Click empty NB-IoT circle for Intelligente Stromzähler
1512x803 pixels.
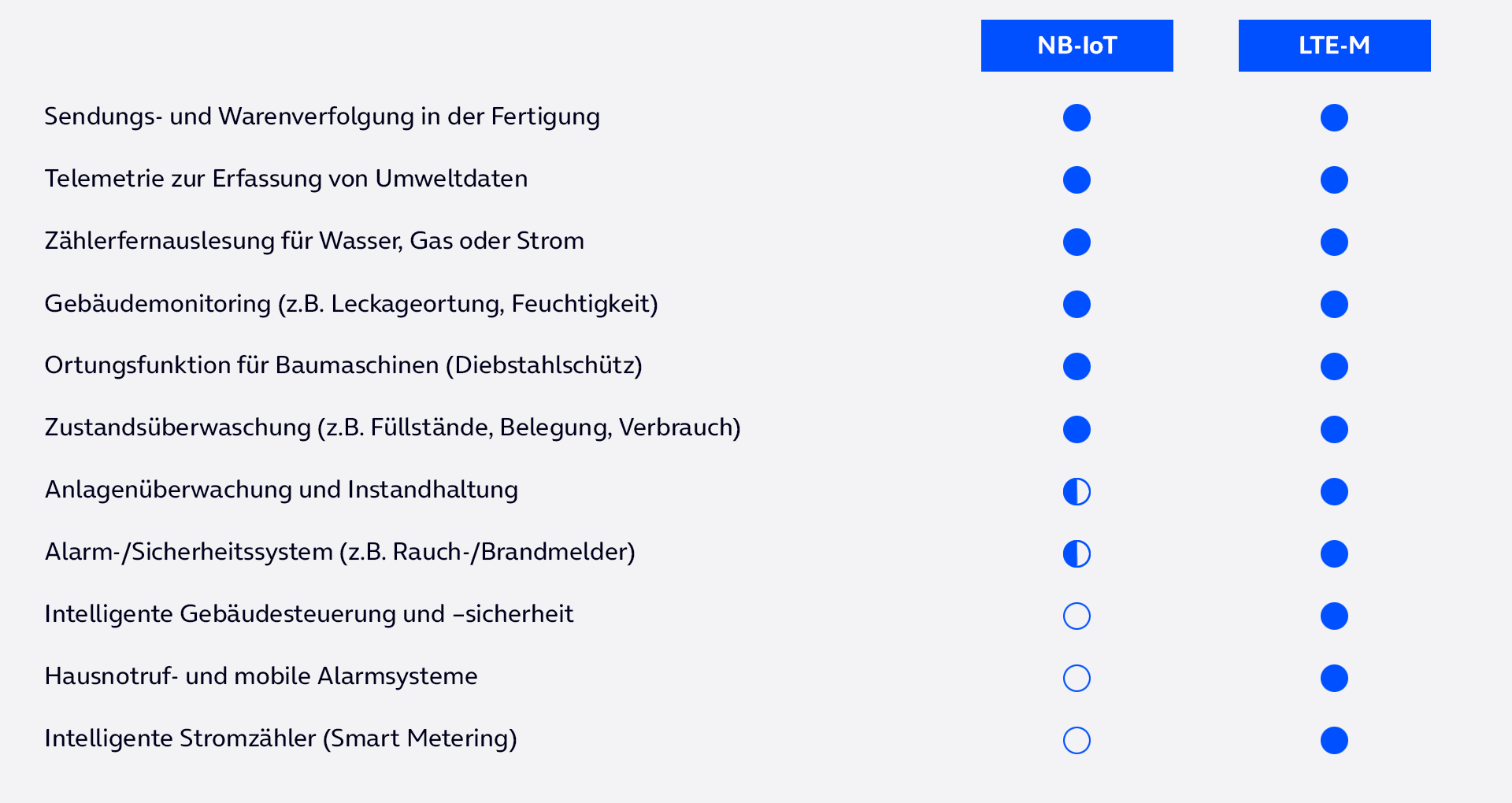tap(1077, 740)
